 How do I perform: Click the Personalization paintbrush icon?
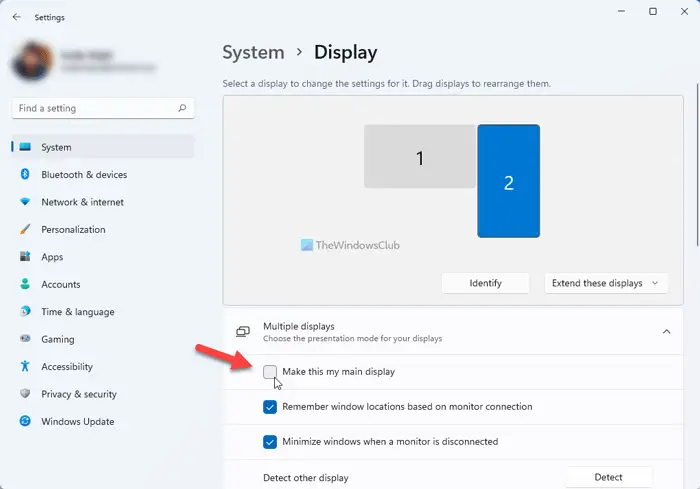[x=25, y=229]
